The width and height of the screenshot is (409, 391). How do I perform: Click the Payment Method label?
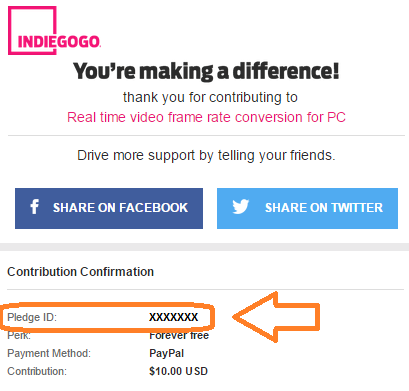[x=49, y=353]
